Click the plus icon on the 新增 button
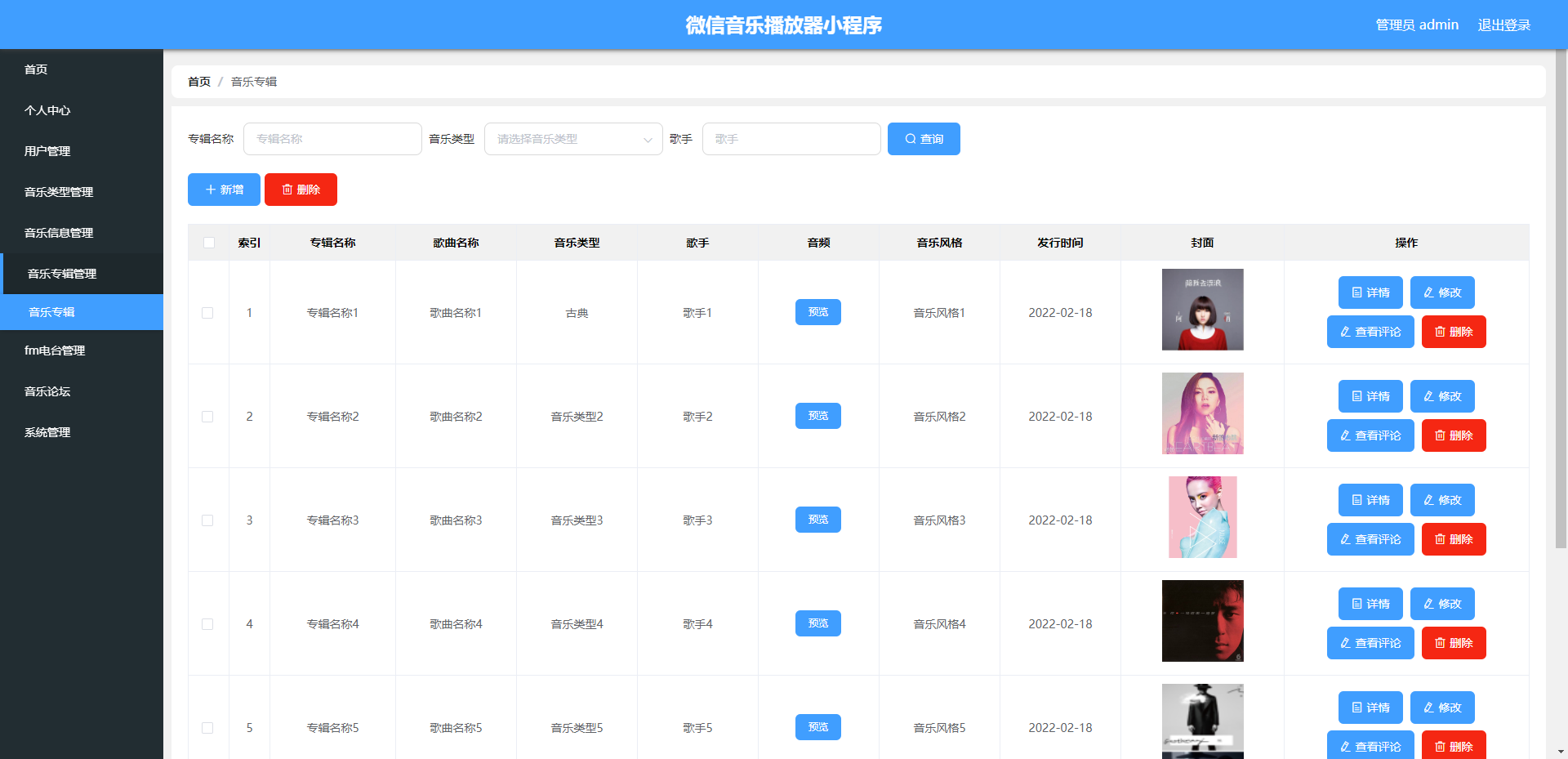1568x759 pixels. pyautogui.click(x=212, y=189)
